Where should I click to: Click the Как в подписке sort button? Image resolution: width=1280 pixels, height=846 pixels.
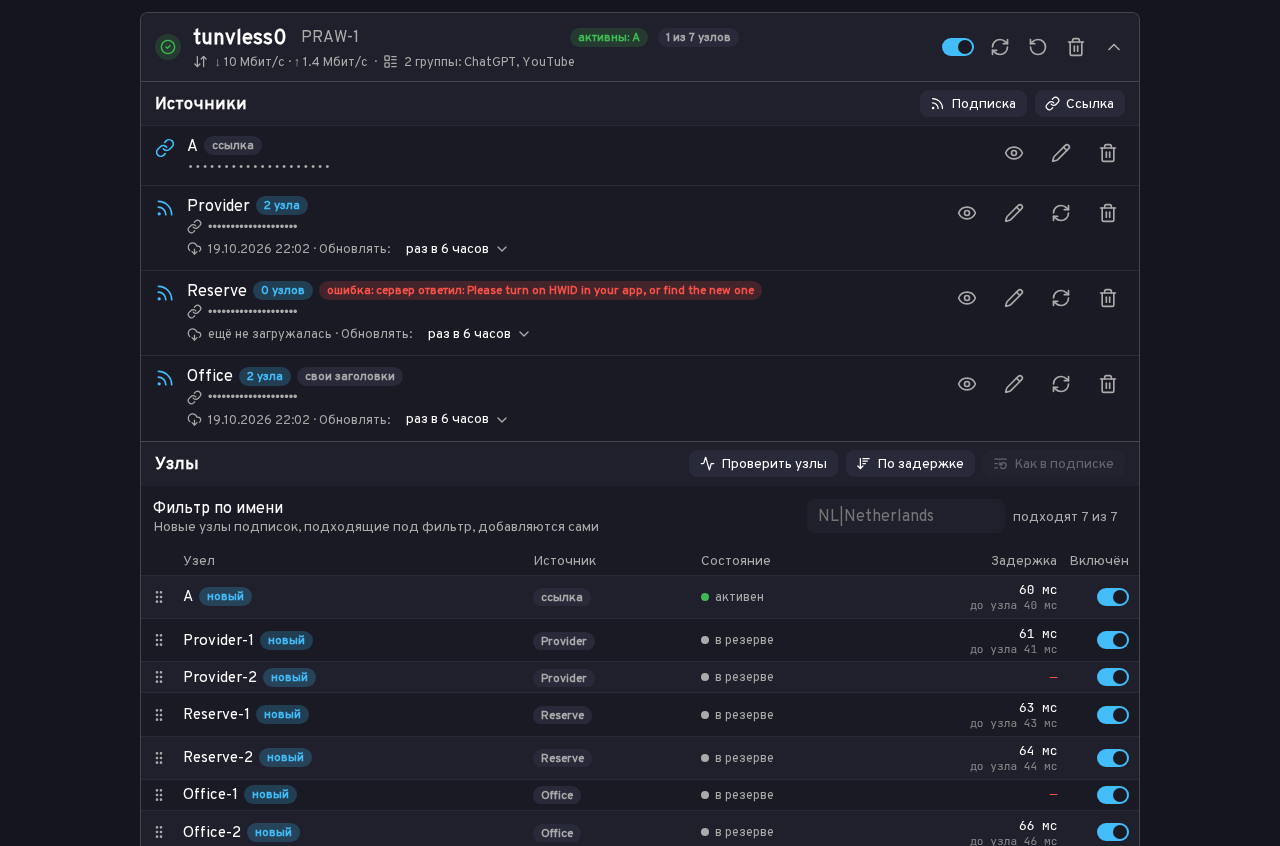pyautogui.click(x=1053, y=464)
